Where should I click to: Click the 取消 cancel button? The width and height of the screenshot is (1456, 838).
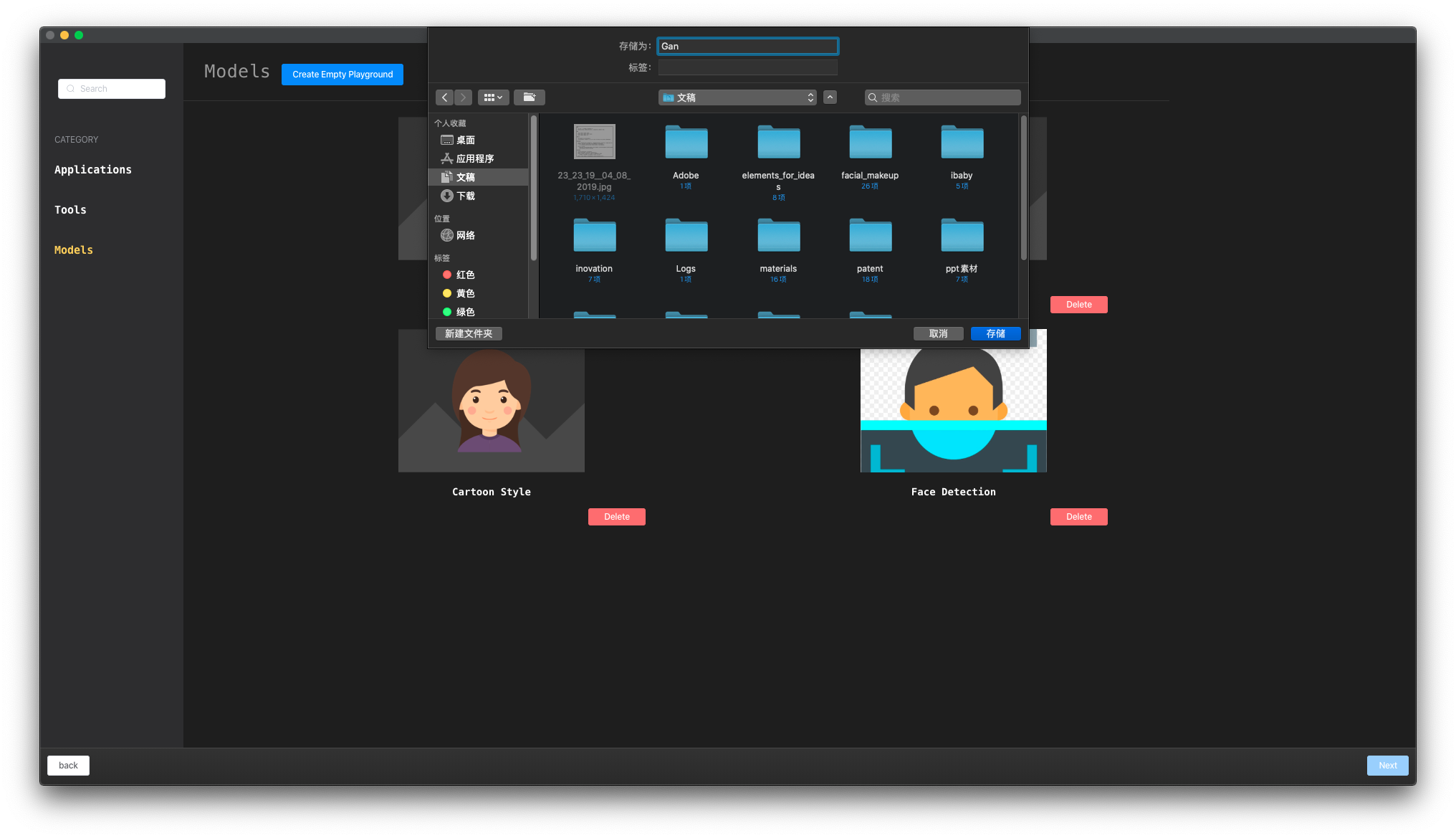tap(938, 334)
